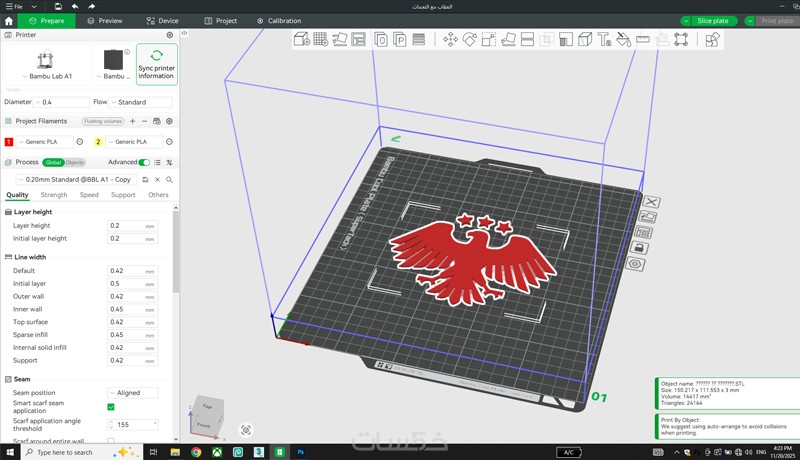The width and height of the screenshot is (800, 460).
Task: Click the Layer height input field
Action: [133, 225]
